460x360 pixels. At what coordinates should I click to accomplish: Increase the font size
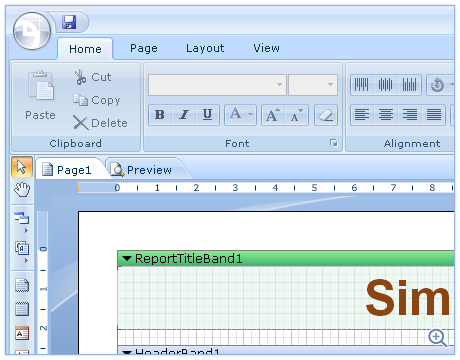273,115
